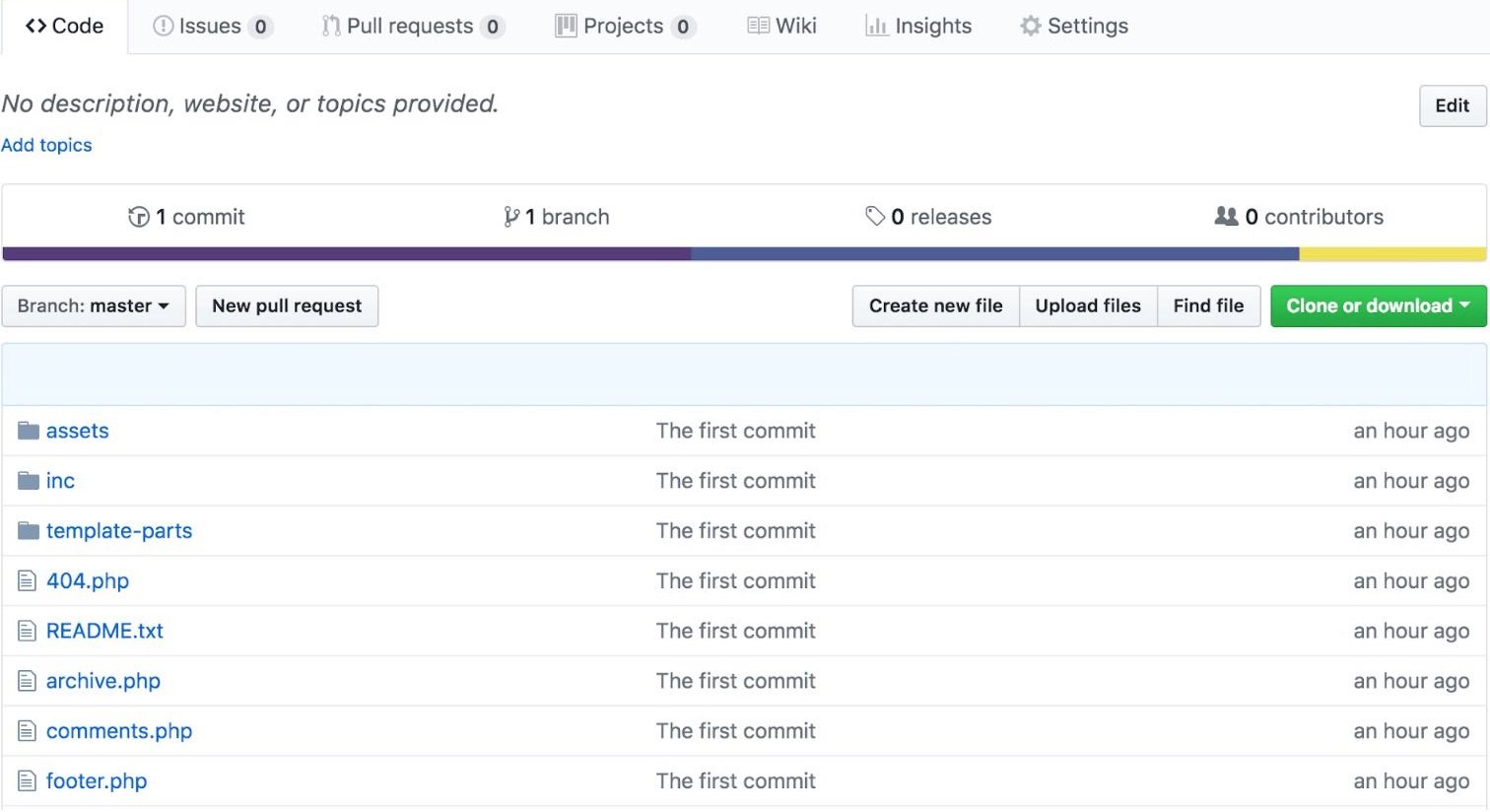Click the New pull request button
The image size is (1490, 812).
point(287,305)
